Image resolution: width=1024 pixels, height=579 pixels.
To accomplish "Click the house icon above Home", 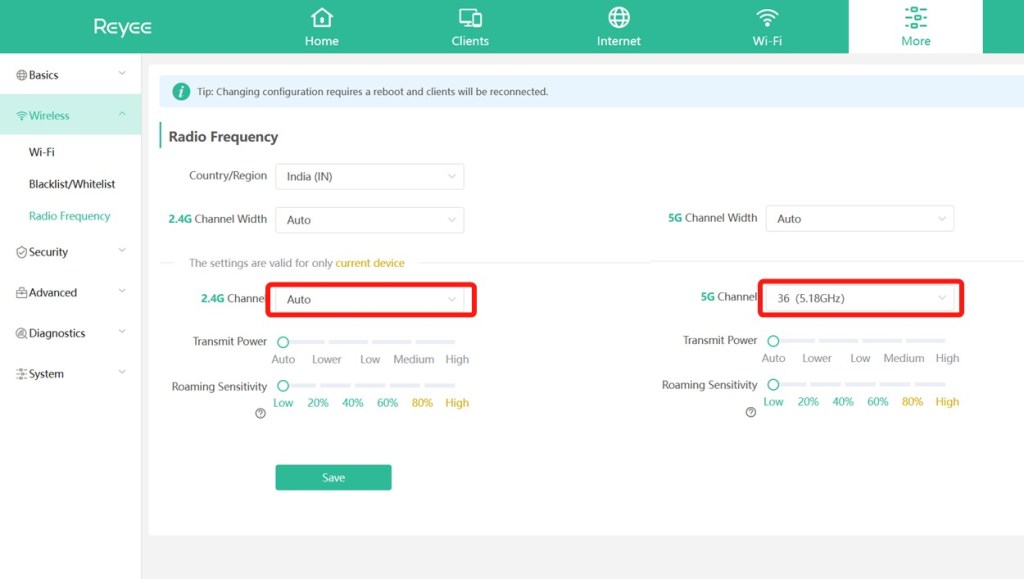I will [x=321, y=18].
